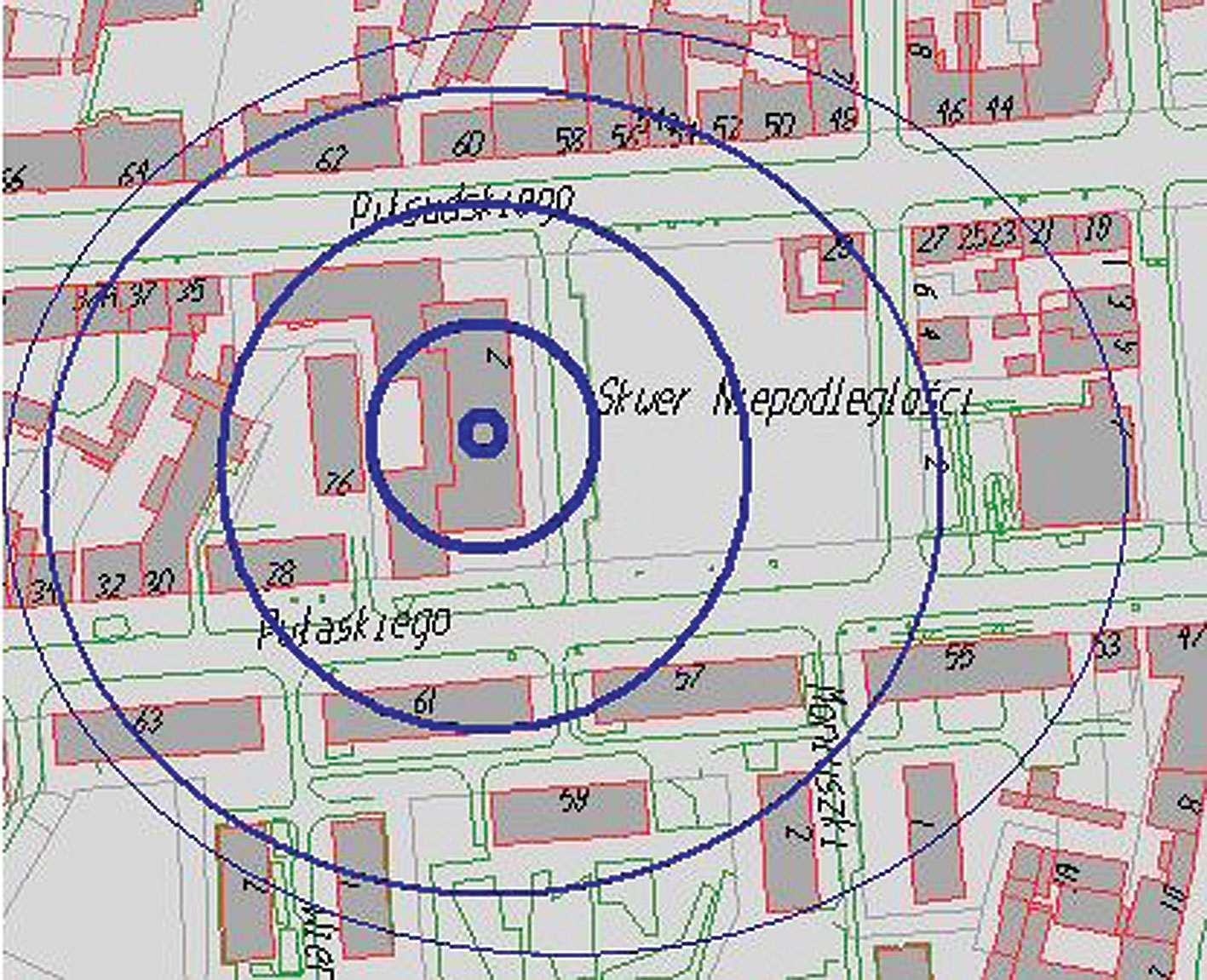
Task: Click building number 28
Action: (x=280, y=575)
